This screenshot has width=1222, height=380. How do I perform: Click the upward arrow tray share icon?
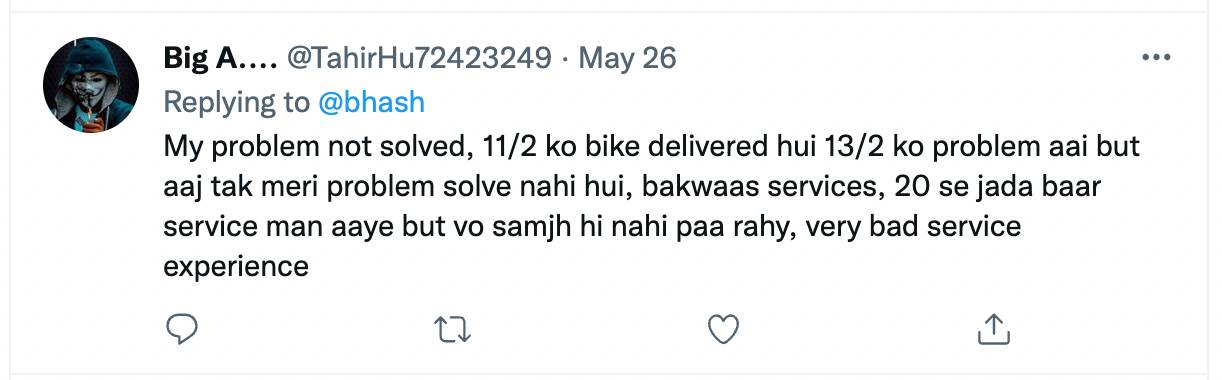click(x=993, y=328)
